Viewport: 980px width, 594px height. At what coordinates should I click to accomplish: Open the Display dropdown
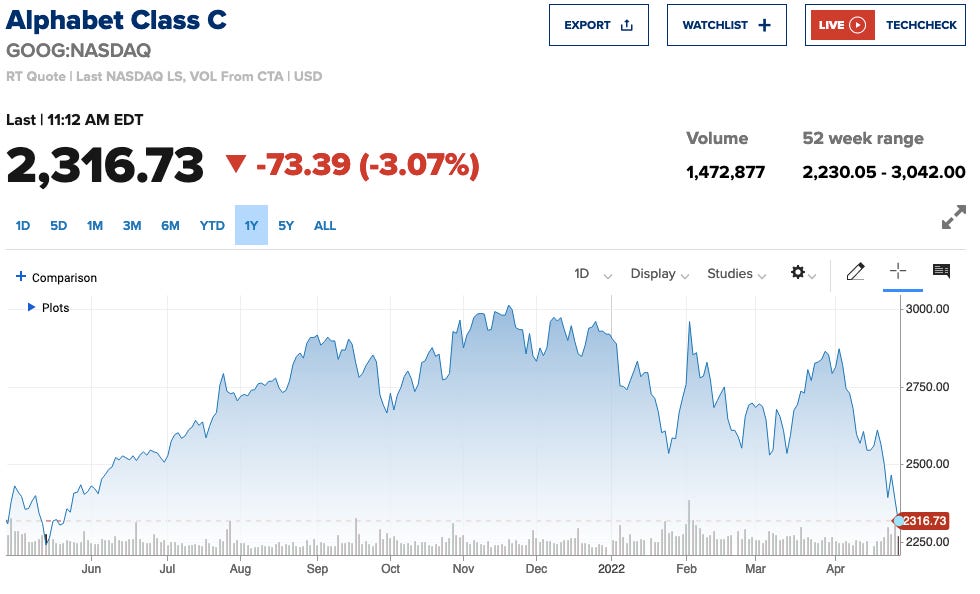pos(658,273)
